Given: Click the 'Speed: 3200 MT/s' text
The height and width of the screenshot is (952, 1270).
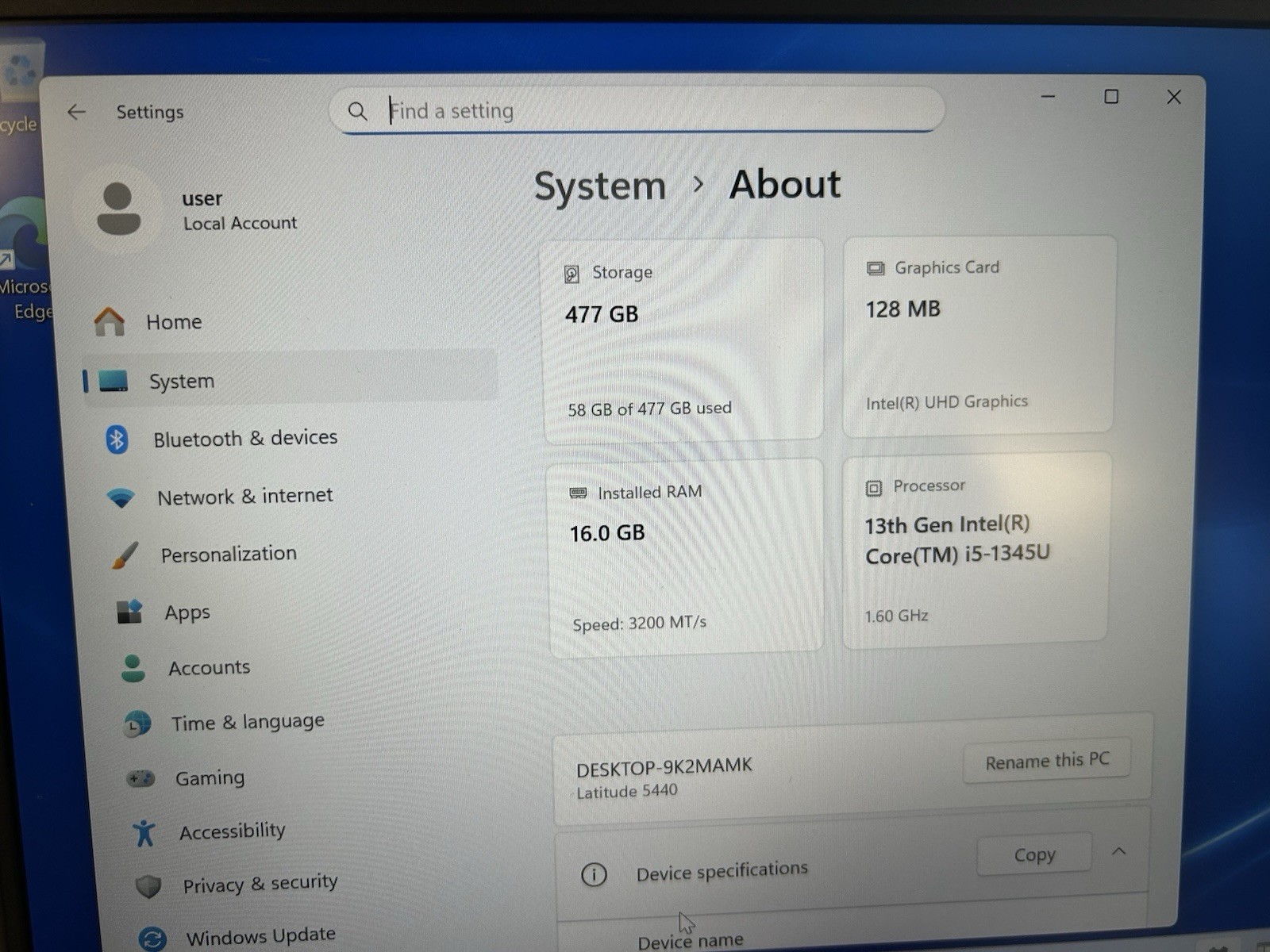Looking at the screenshot, I should (x=640, y=624).
